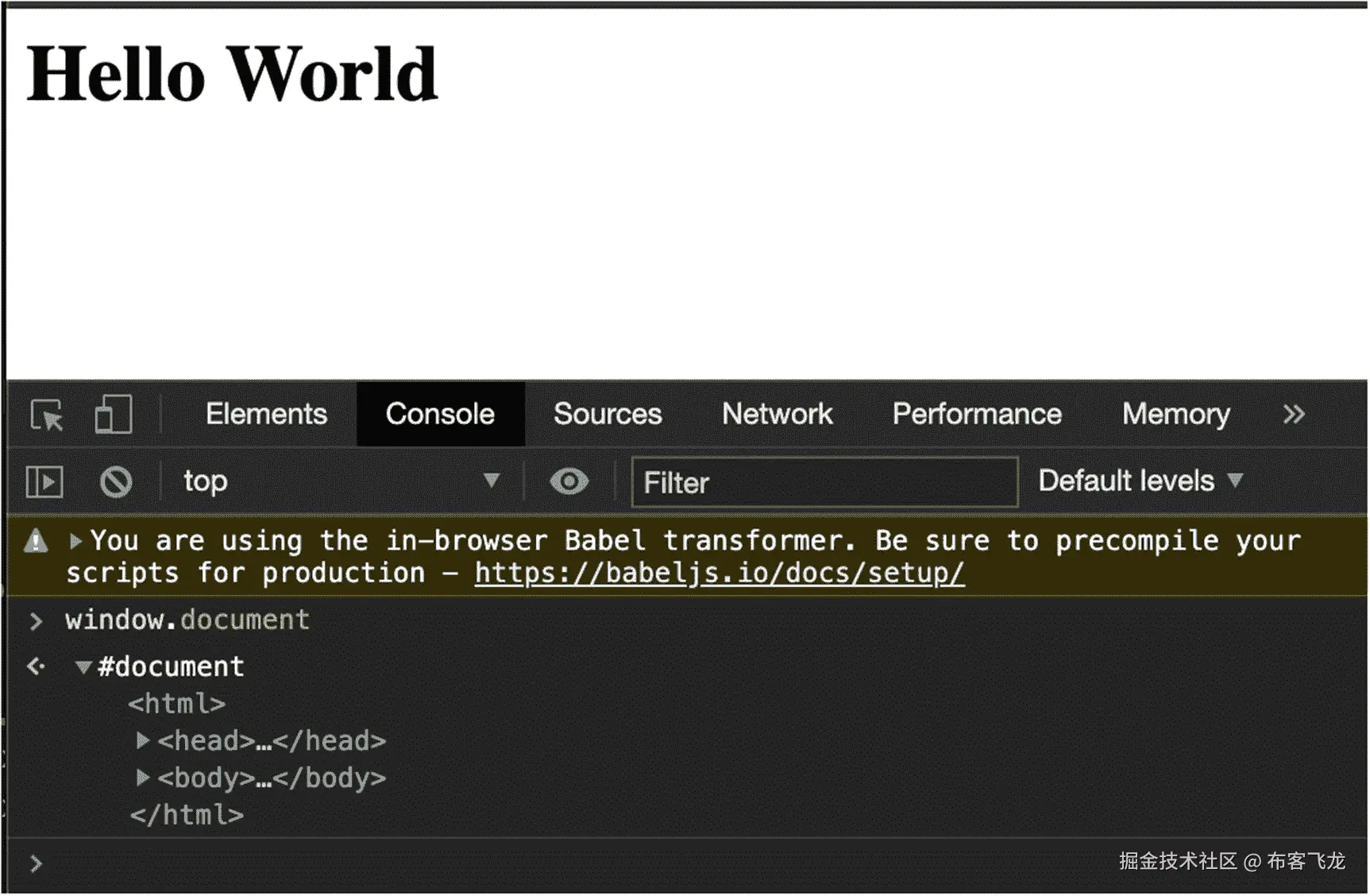1370x896 pixels.
Task: Open the more tools overflow chevron
Action: click(x=1294, y=414)
